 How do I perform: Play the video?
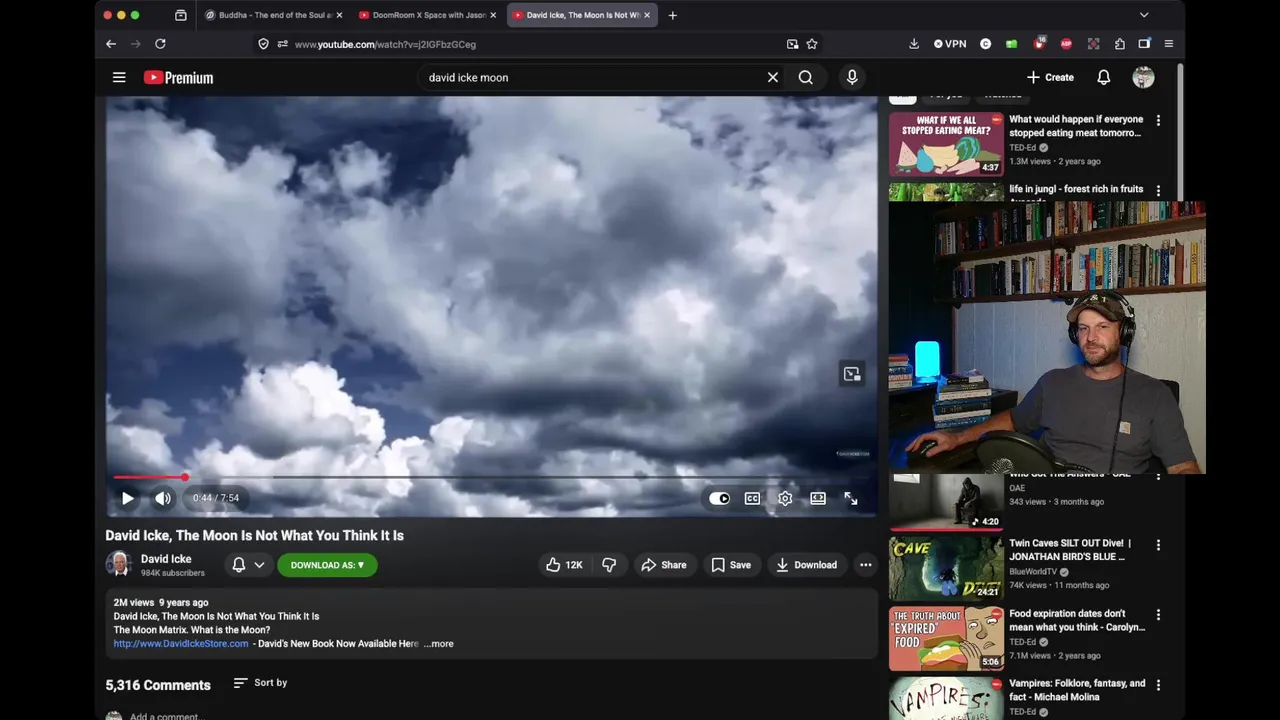click(x=127, y=498)
